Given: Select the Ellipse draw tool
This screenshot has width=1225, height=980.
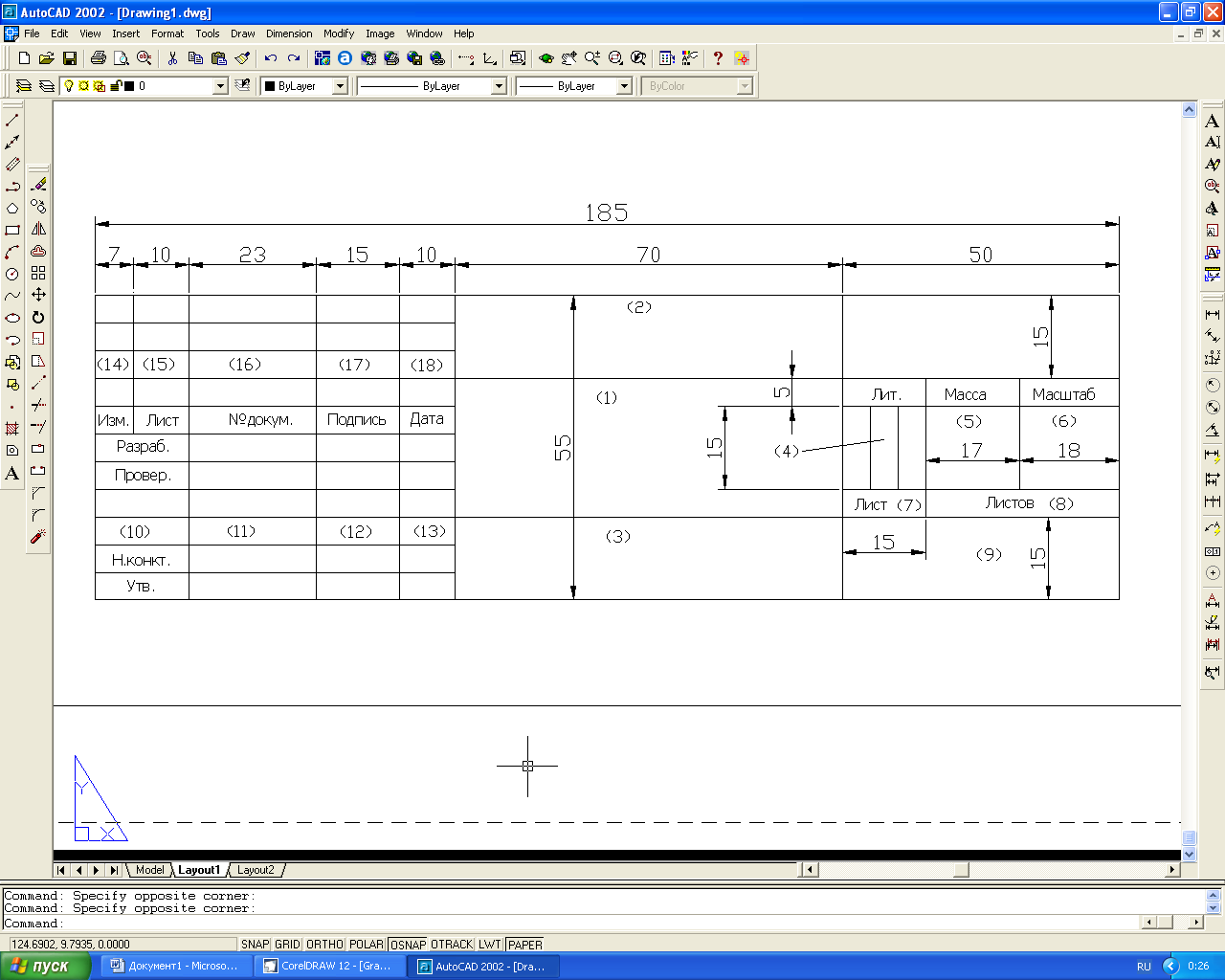Looking at the screenshot, I should click(12, 318).
